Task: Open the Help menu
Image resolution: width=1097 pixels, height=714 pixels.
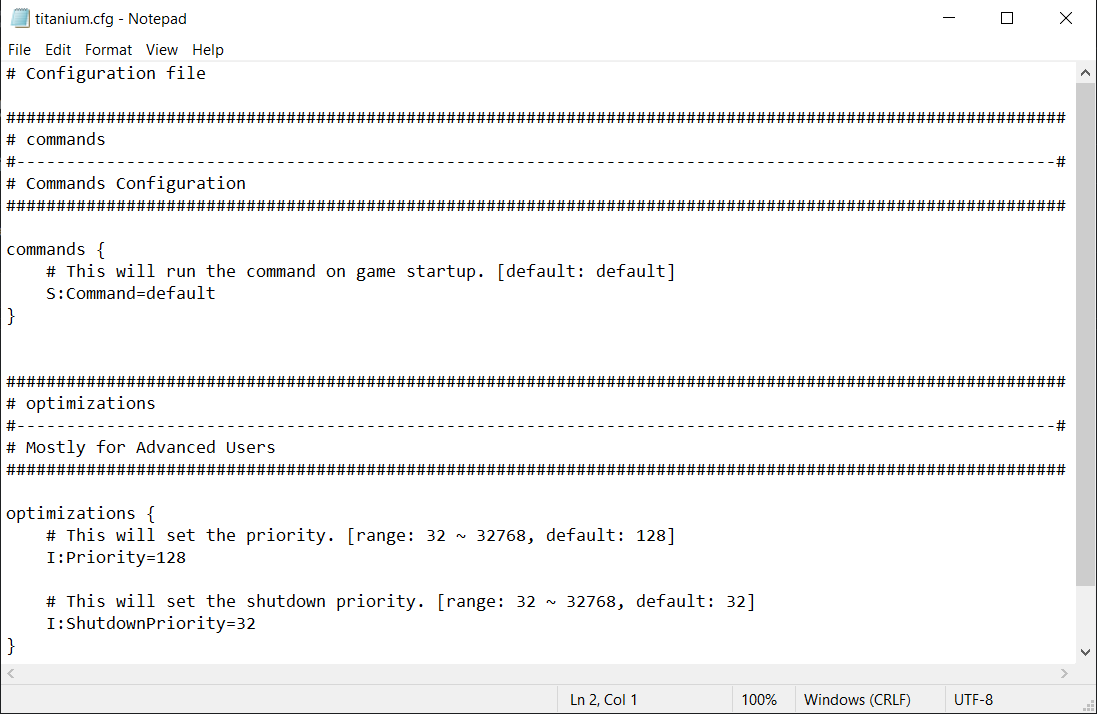Action: pos(208,50)
